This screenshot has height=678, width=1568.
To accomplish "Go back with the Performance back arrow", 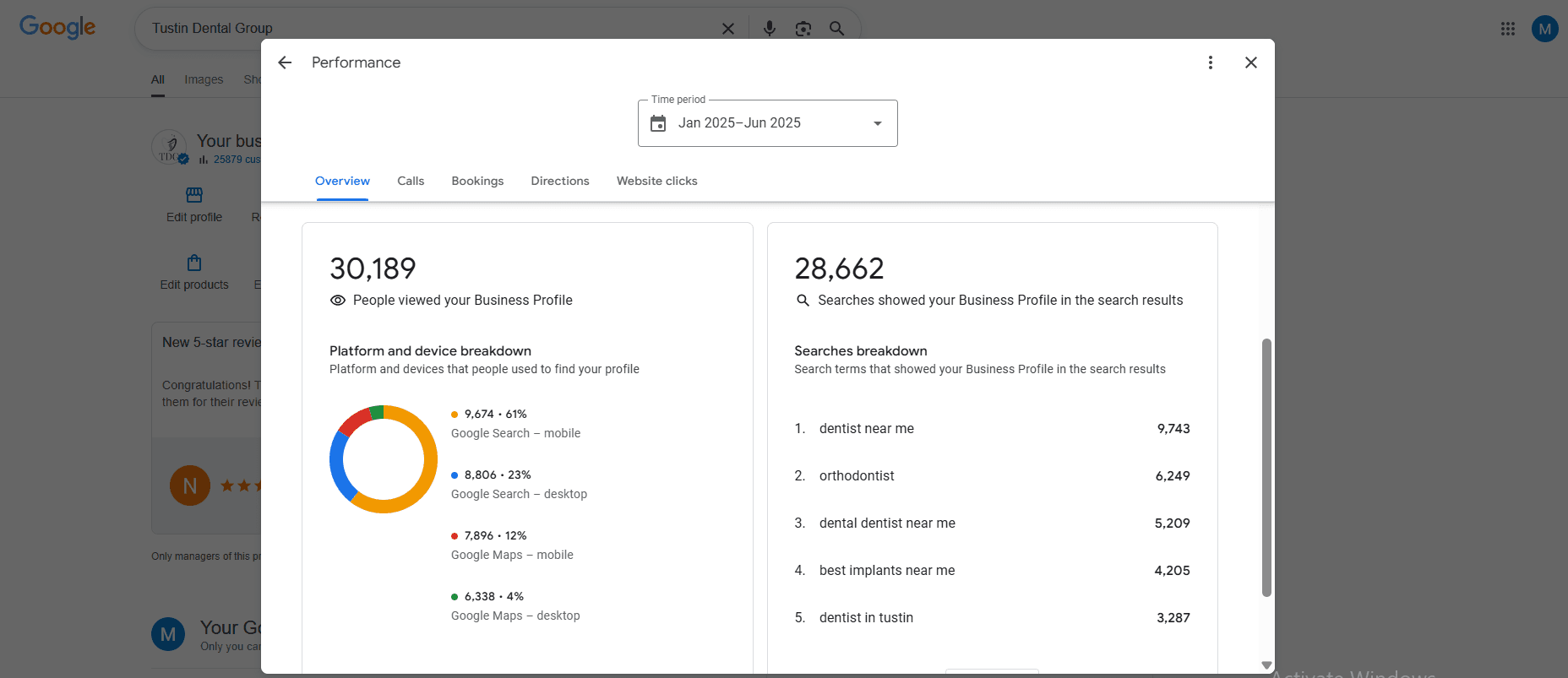I will [285, 62].
